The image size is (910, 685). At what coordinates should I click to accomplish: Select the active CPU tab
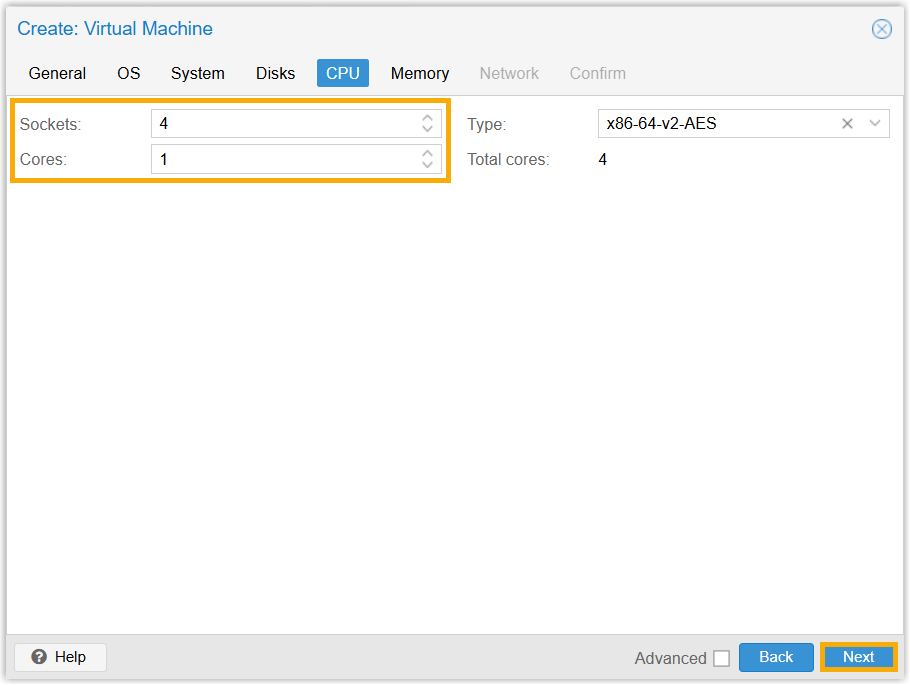click(x=343, y=73)
